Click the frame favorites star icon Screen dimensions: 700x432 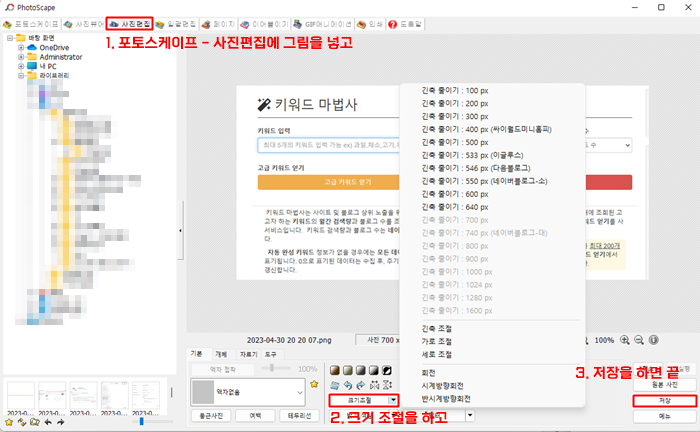tap(314, 384)
